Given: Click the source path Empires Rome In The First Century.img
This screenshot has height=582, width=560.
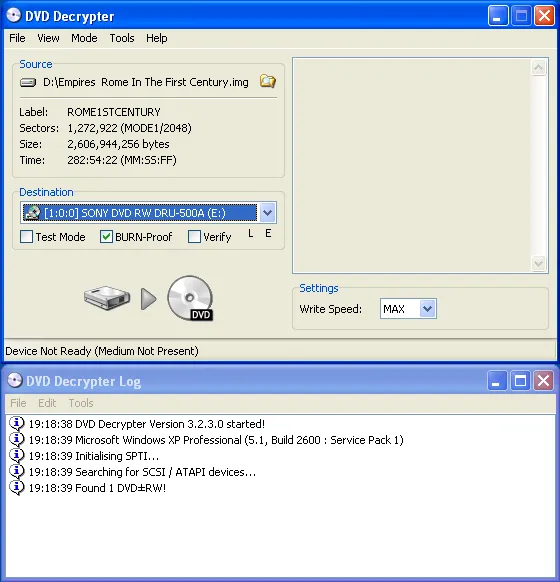Looking at the screenshot, I should (x=146, y=82).
